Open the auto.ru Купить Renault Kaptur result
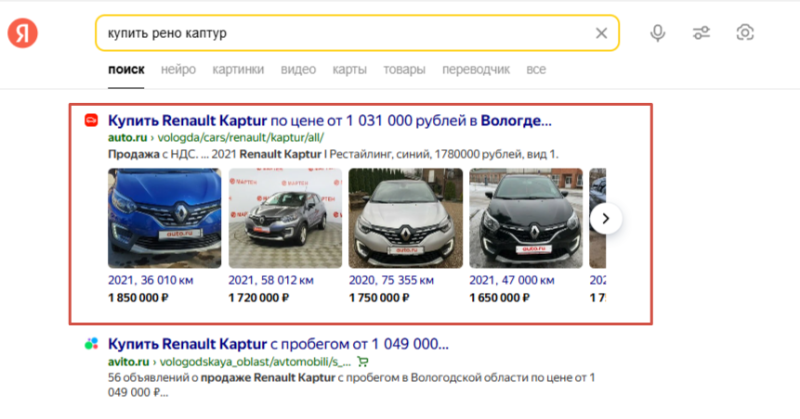The image size is (800, 419). (x=329, y=120)
